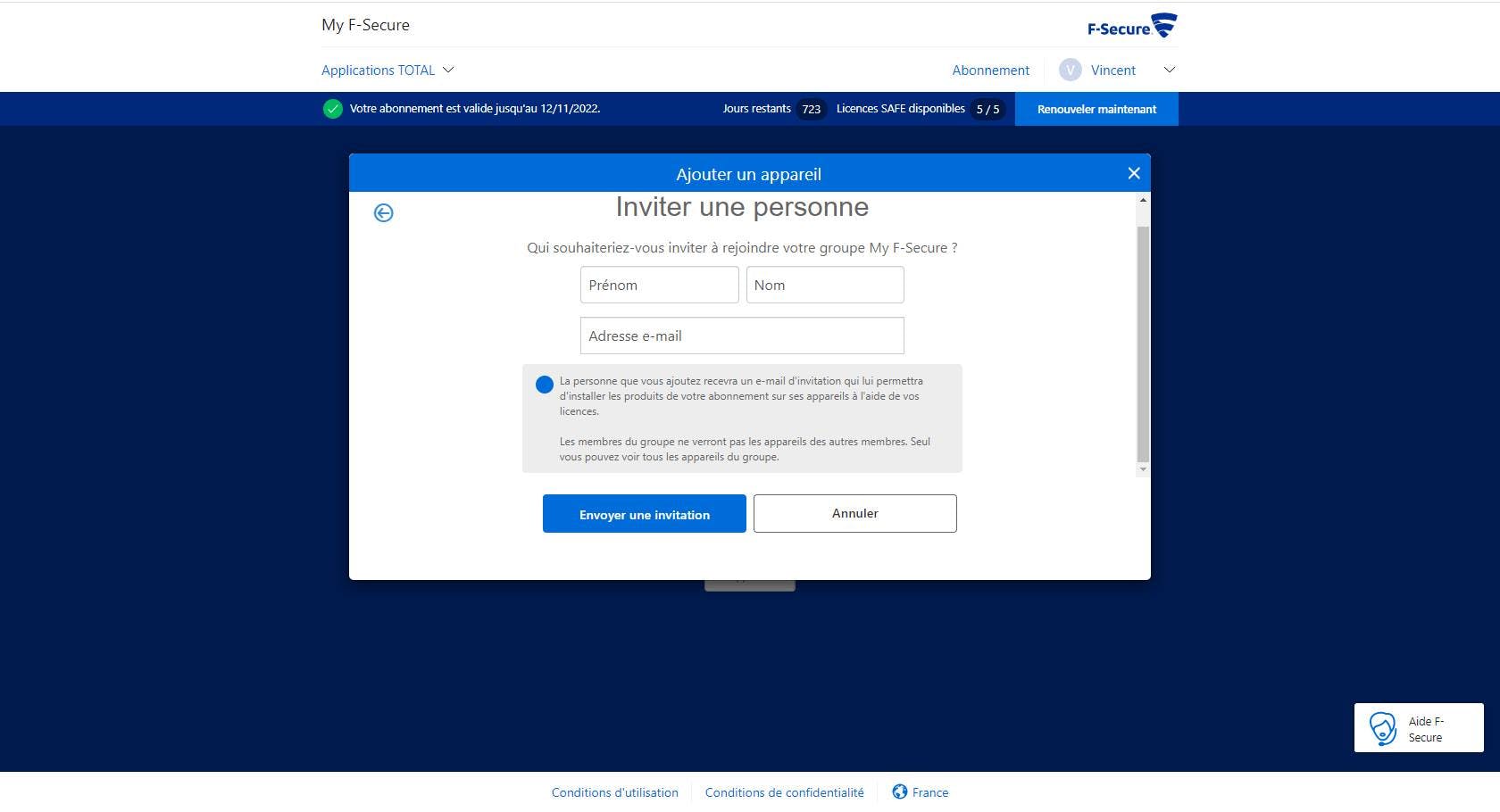Focus the Prénom input field
This screenshot has width=1500, height=812.
coord(660,285)
